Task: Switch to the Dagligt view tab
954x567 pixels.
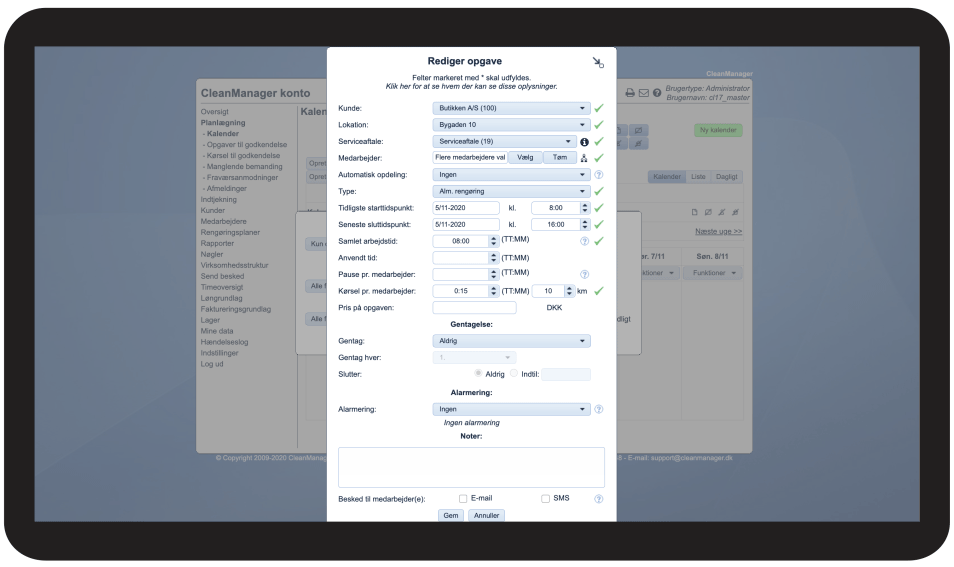Action: click(726, 177)
